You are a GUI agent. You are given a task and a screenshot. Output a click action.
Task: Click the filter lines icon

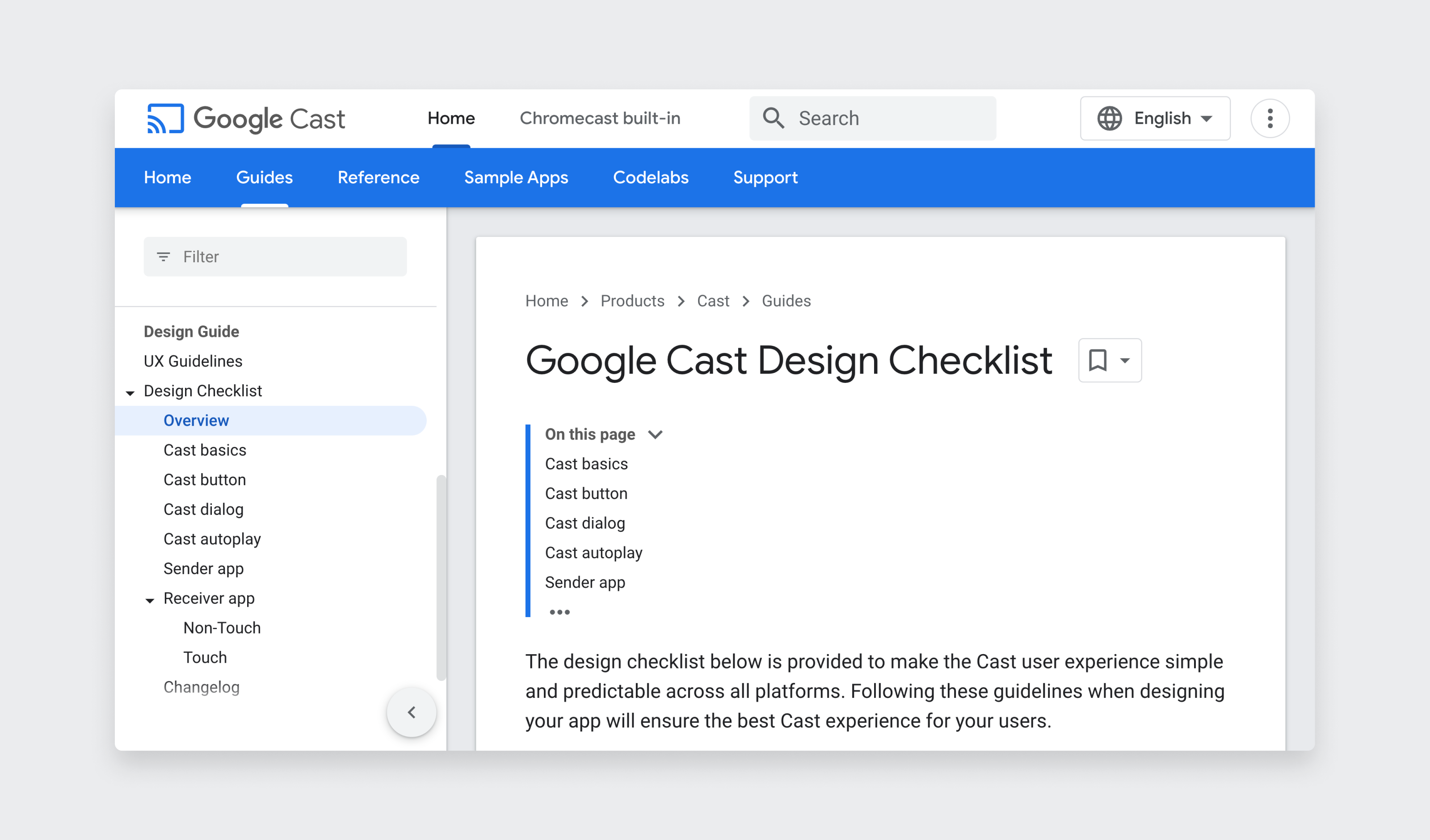point(164,257)
